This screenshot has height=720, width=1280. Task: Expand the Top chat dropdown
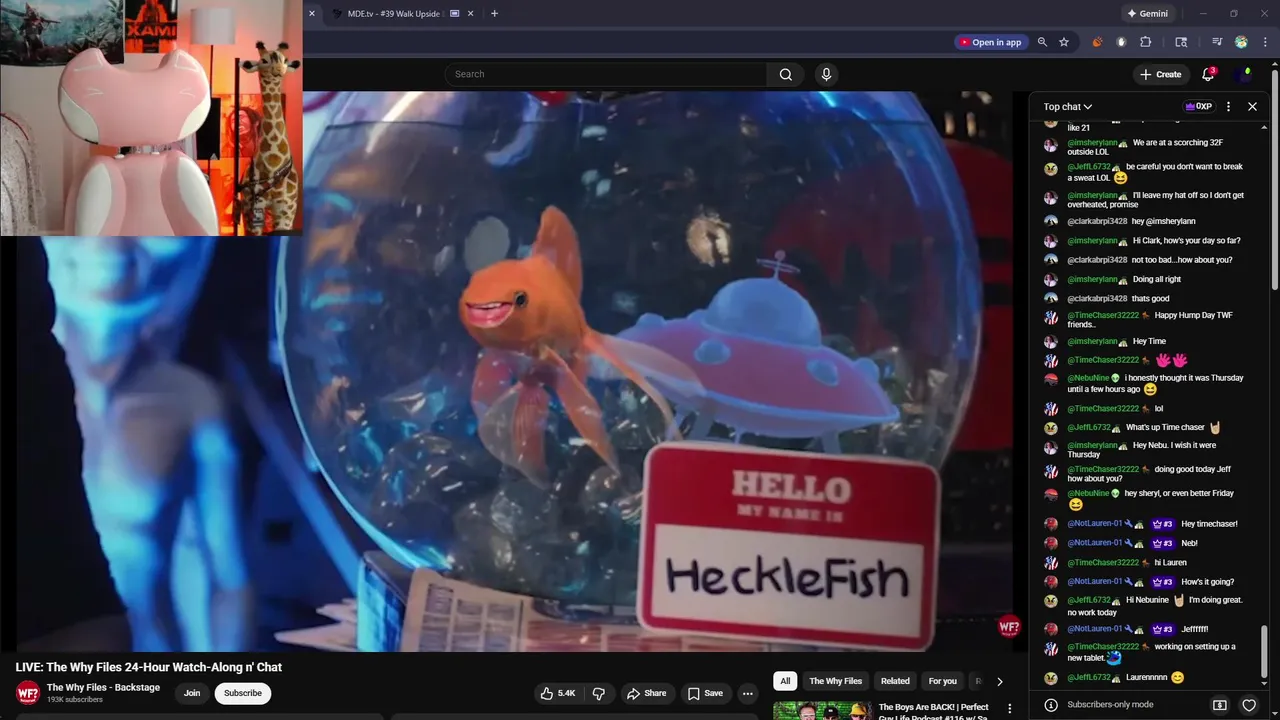1067,106
